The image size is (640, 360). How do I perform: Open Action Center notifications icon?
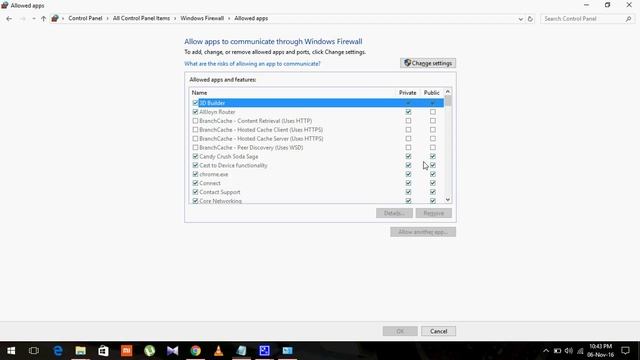point(625,351)
